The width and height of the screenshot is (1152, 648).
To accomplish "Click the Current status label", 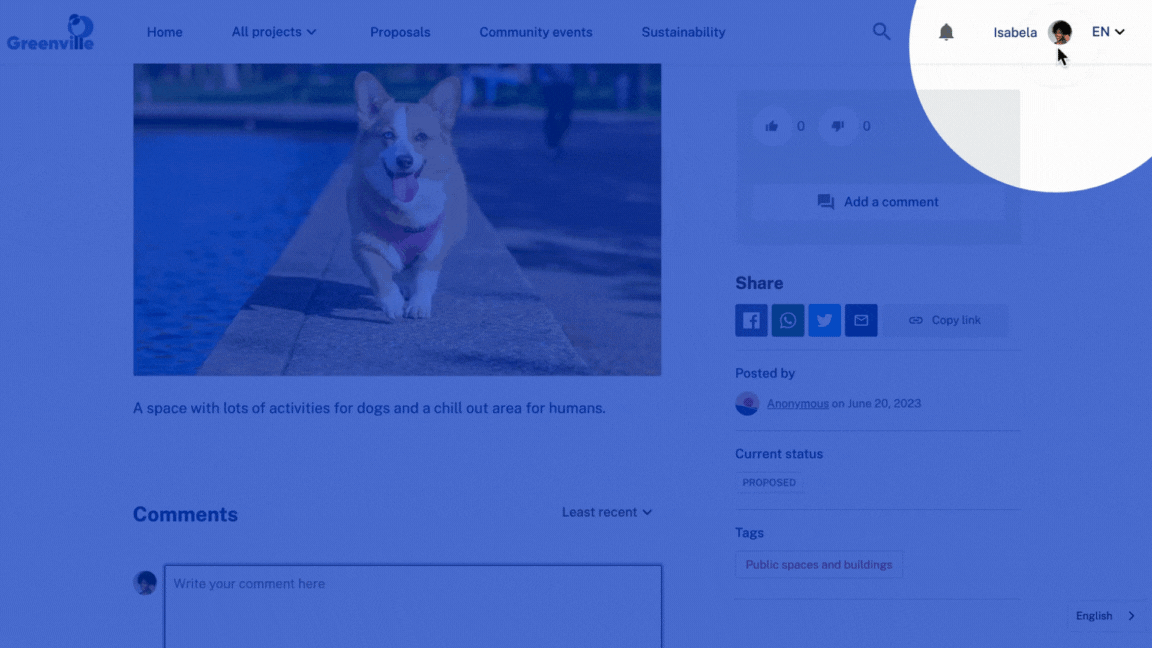I will coord(779,454).
